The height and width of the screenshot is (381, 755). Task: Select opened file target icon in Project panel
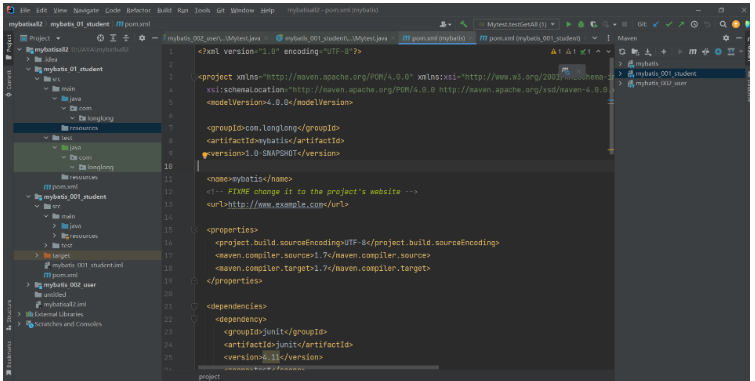(x=100, y=38)
